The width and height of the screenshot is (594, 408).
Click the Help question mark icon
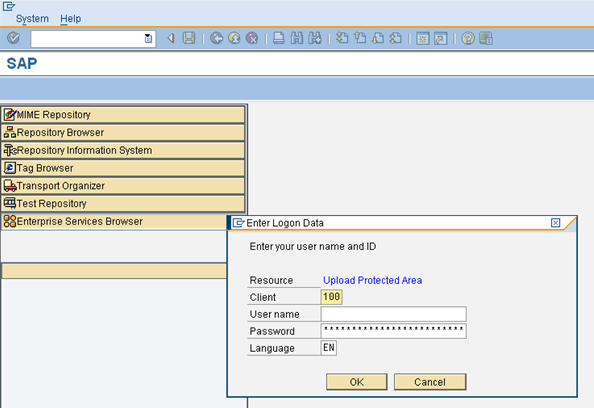468,38
